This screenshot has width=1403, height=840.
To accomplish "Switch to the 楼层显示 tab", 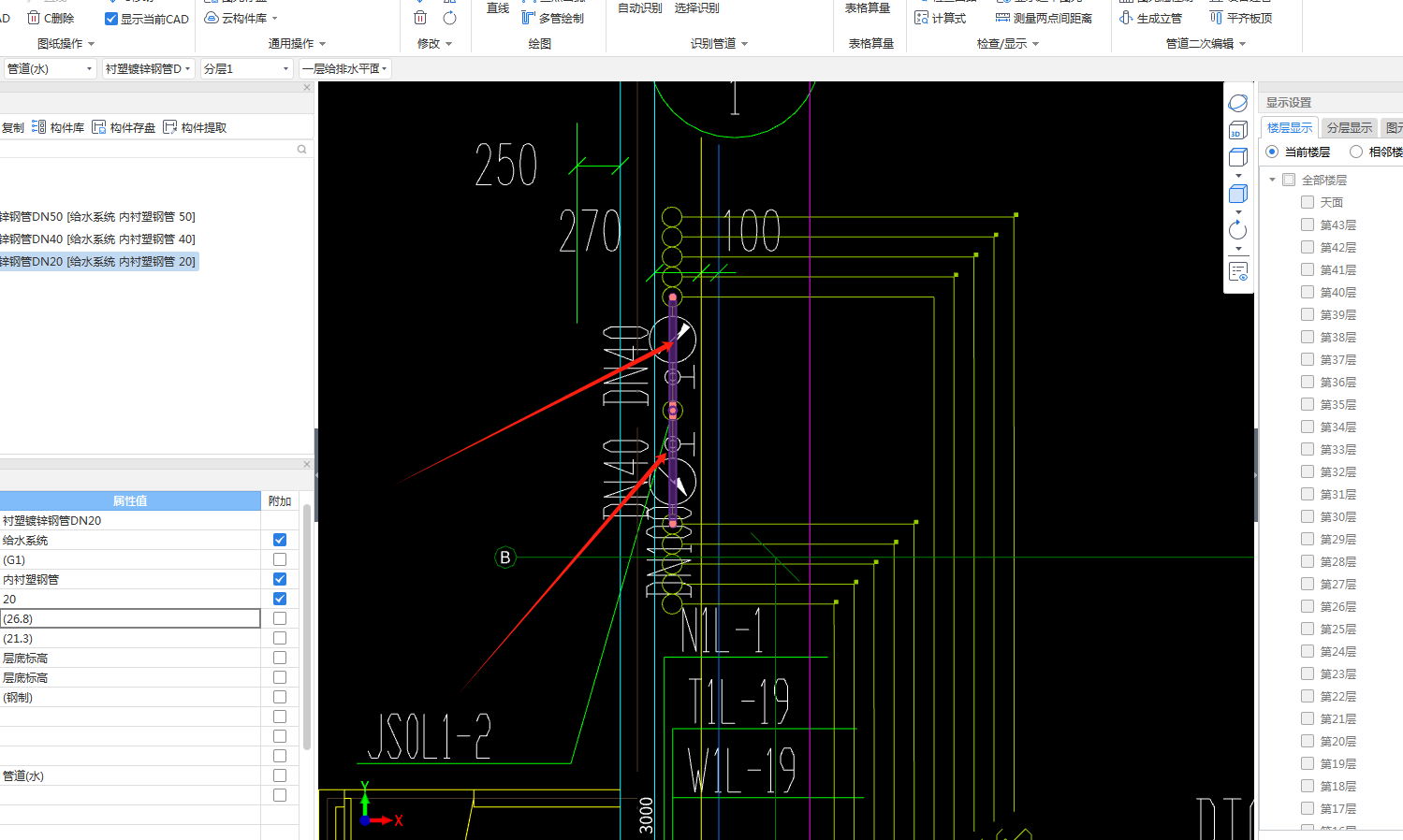I will coord(1290,128).
